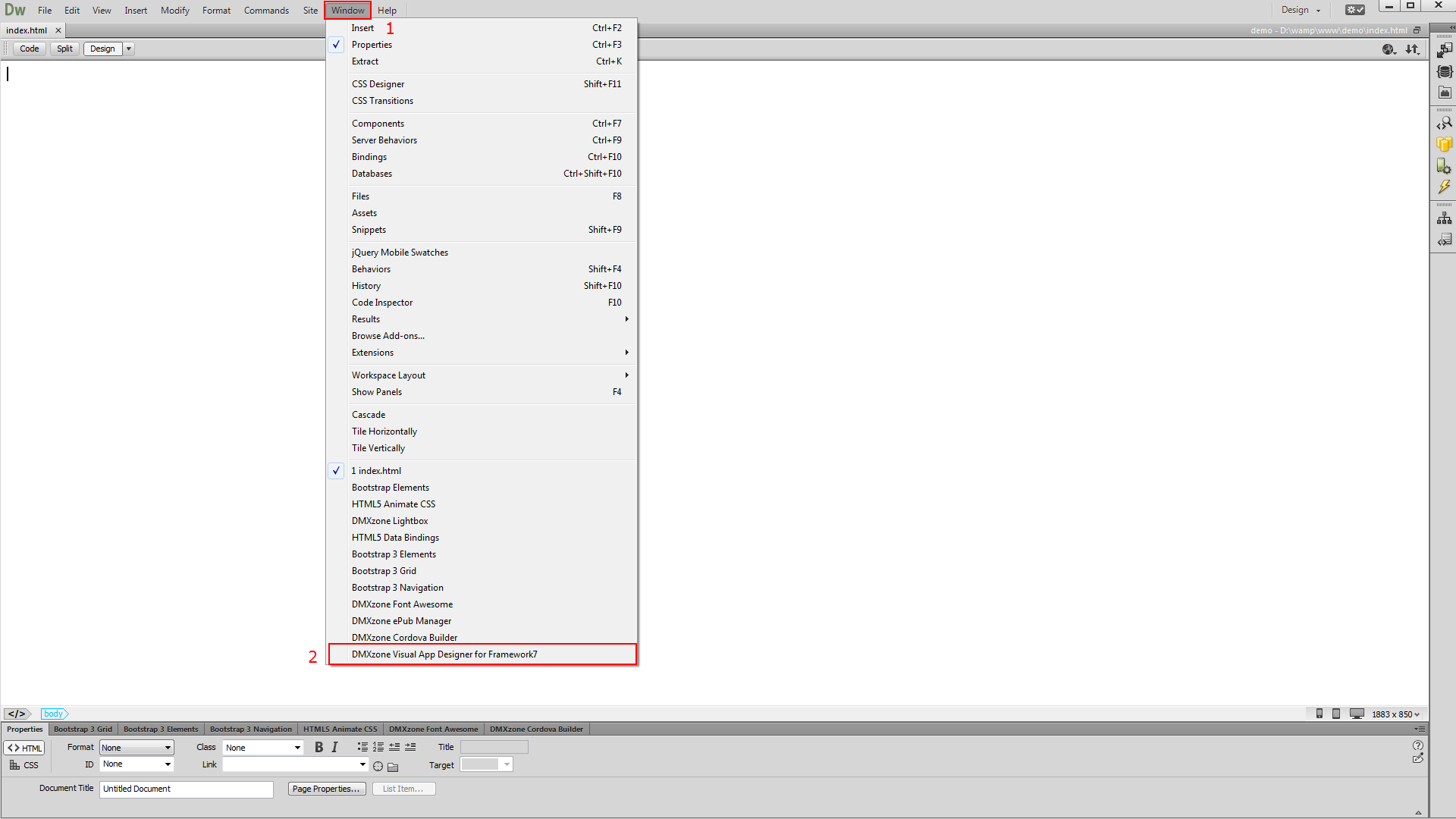Click the Quick Tag Editor icon
1456x819 pixels.
click(1417, 758)
